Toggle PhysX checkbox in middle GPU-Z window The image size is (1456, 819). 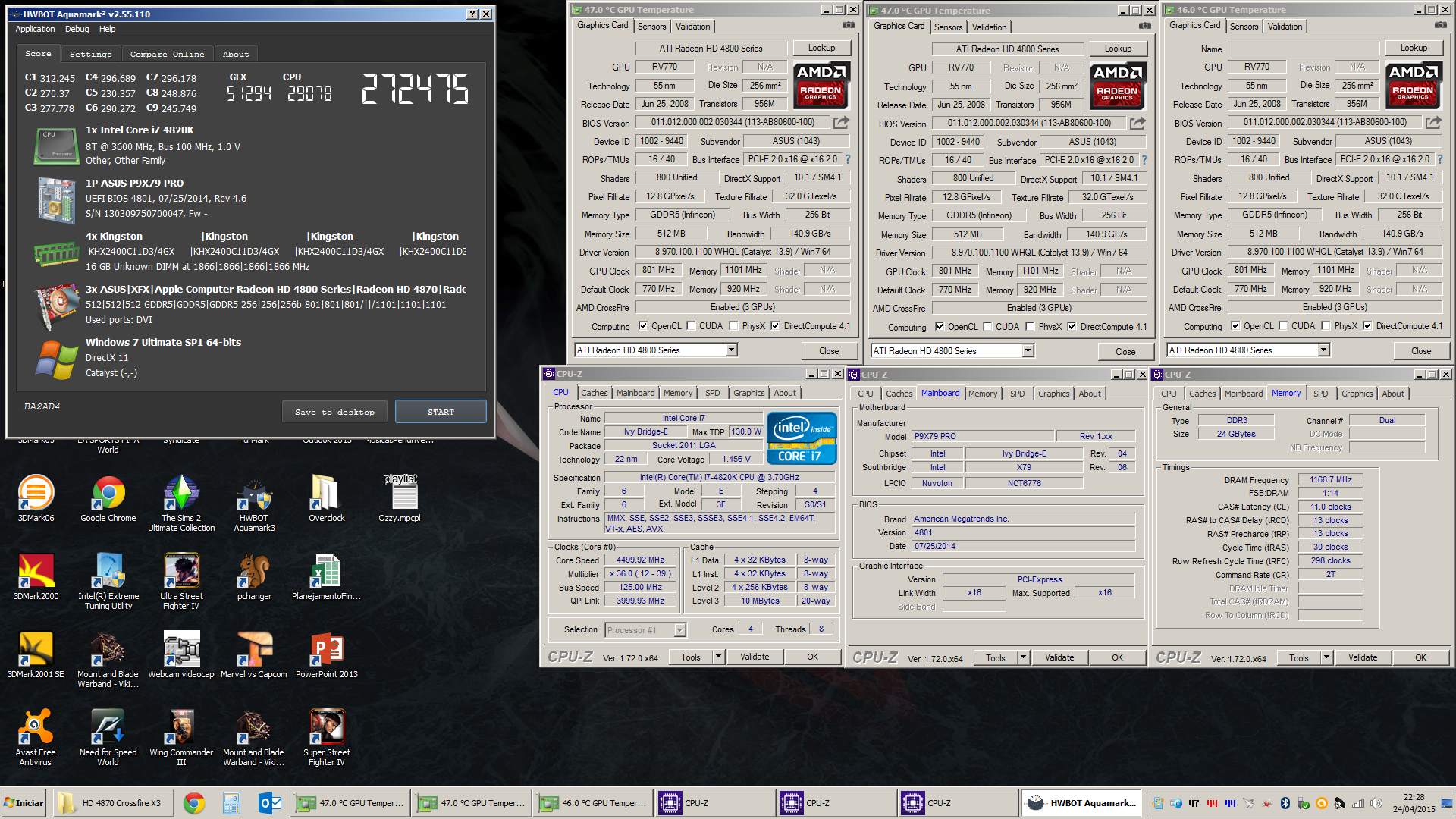(x=1030, y=327)
